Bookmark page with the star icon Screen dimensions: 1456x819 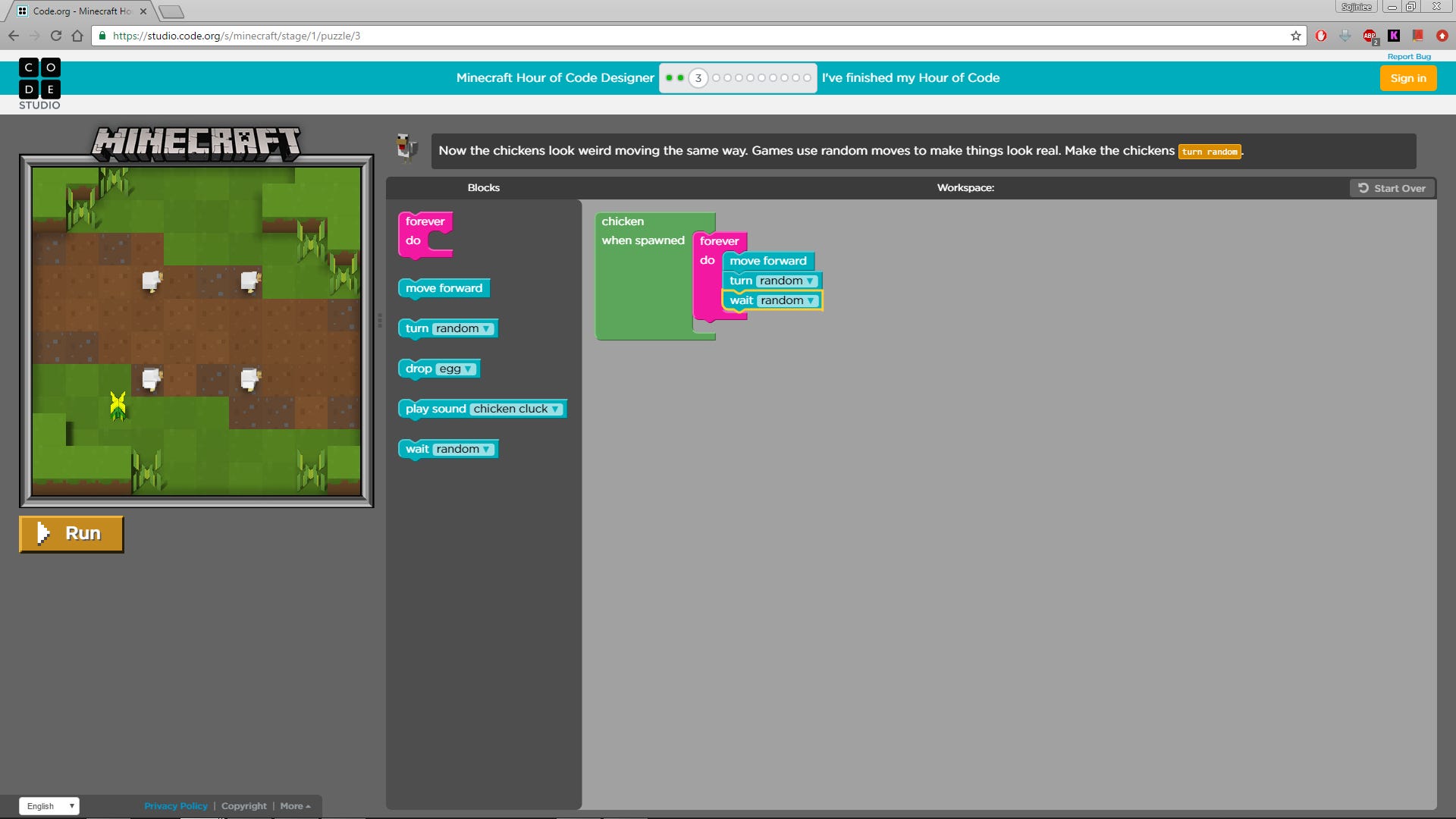(1296, 36)
